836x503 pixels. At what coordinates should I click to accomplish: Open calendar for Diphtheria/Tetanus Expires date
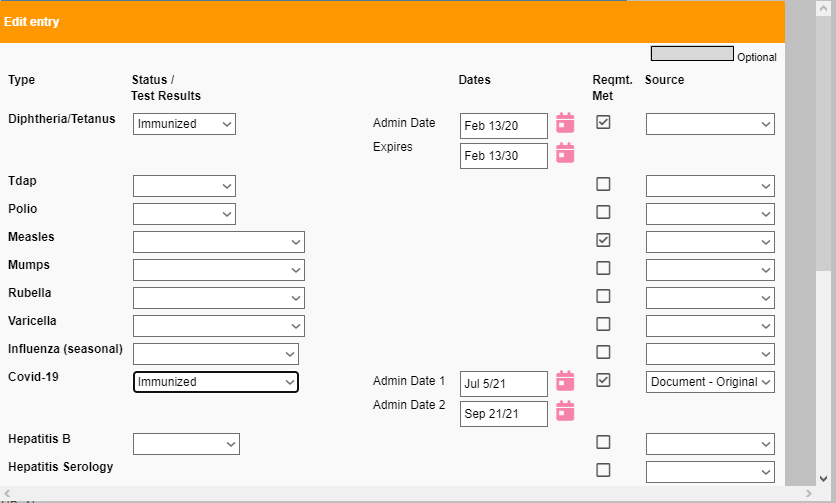pyautogui.click(x=565, y=153)
